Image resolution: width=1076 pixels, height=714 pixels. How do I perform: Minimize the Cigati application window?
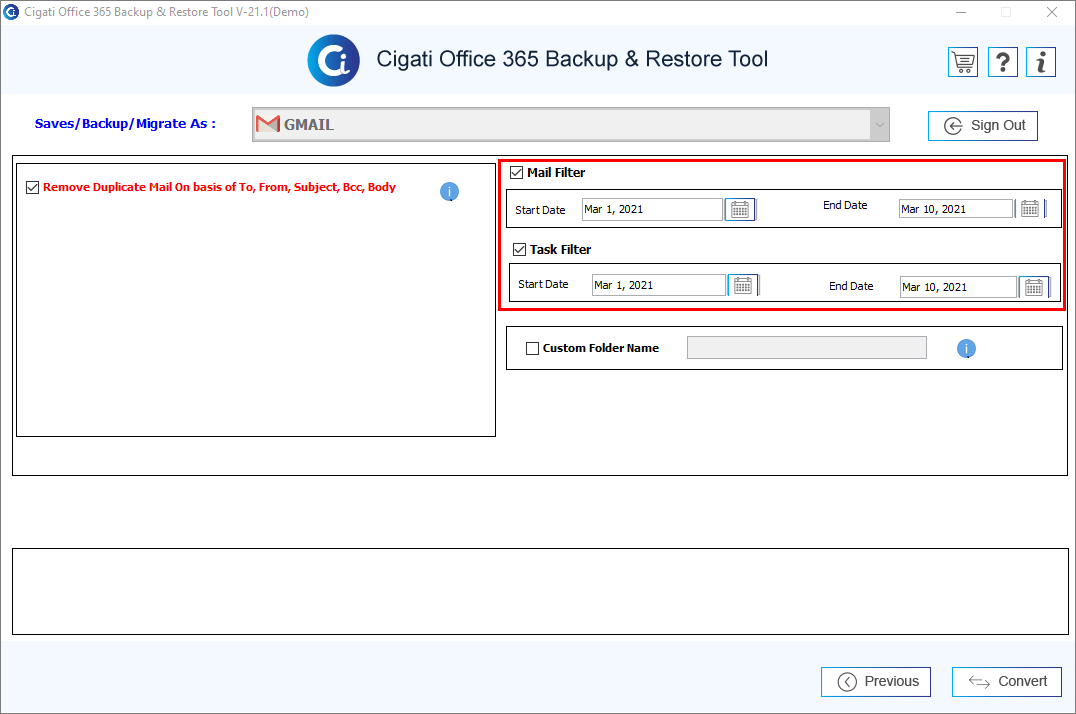click(x=961, y=12)
